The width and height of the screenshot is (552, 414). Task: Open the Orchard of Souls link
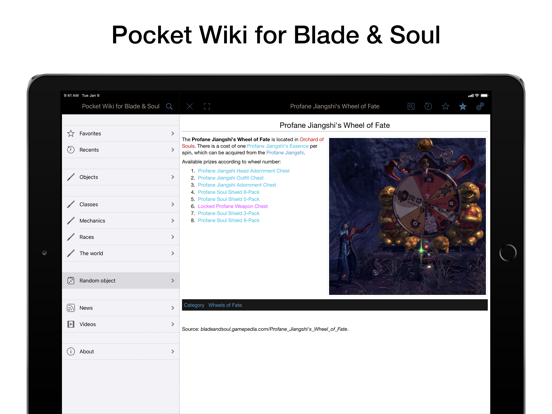click(312, 139)
